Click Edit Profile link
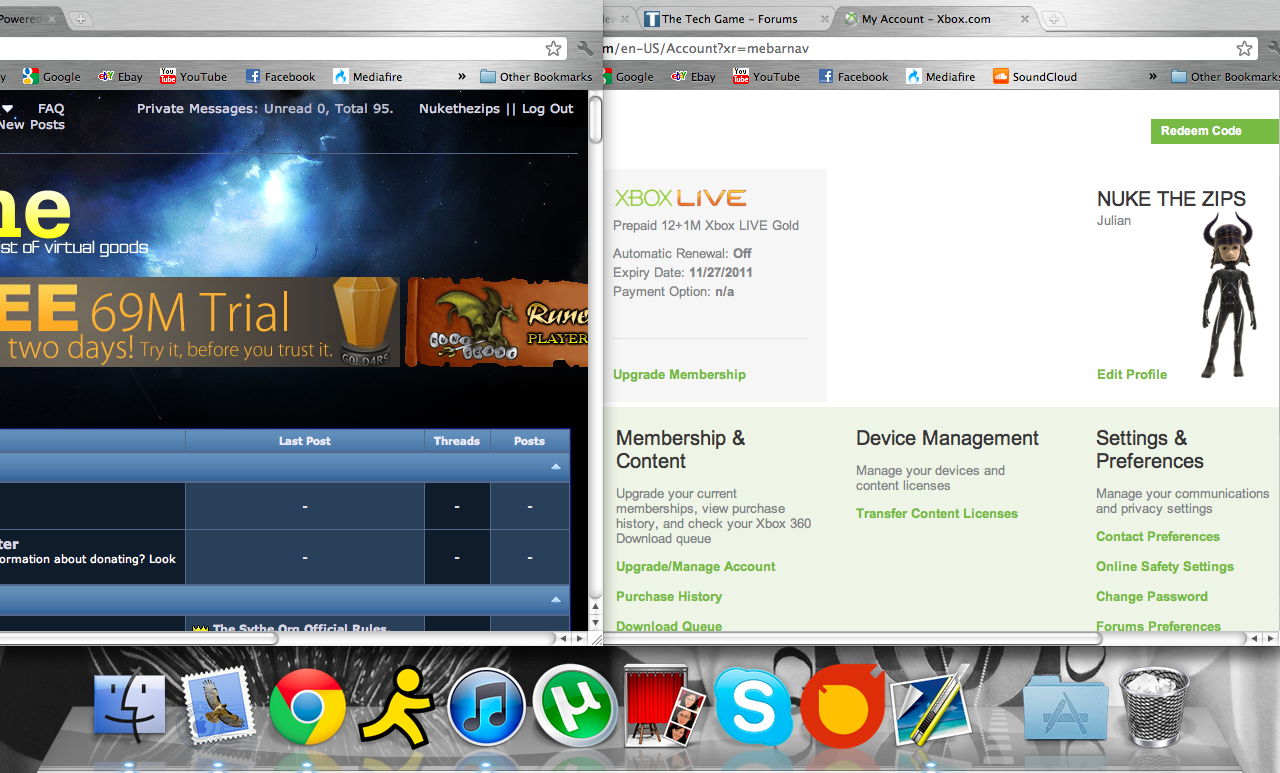The image size is (1280, 773). pos(1132,374)
